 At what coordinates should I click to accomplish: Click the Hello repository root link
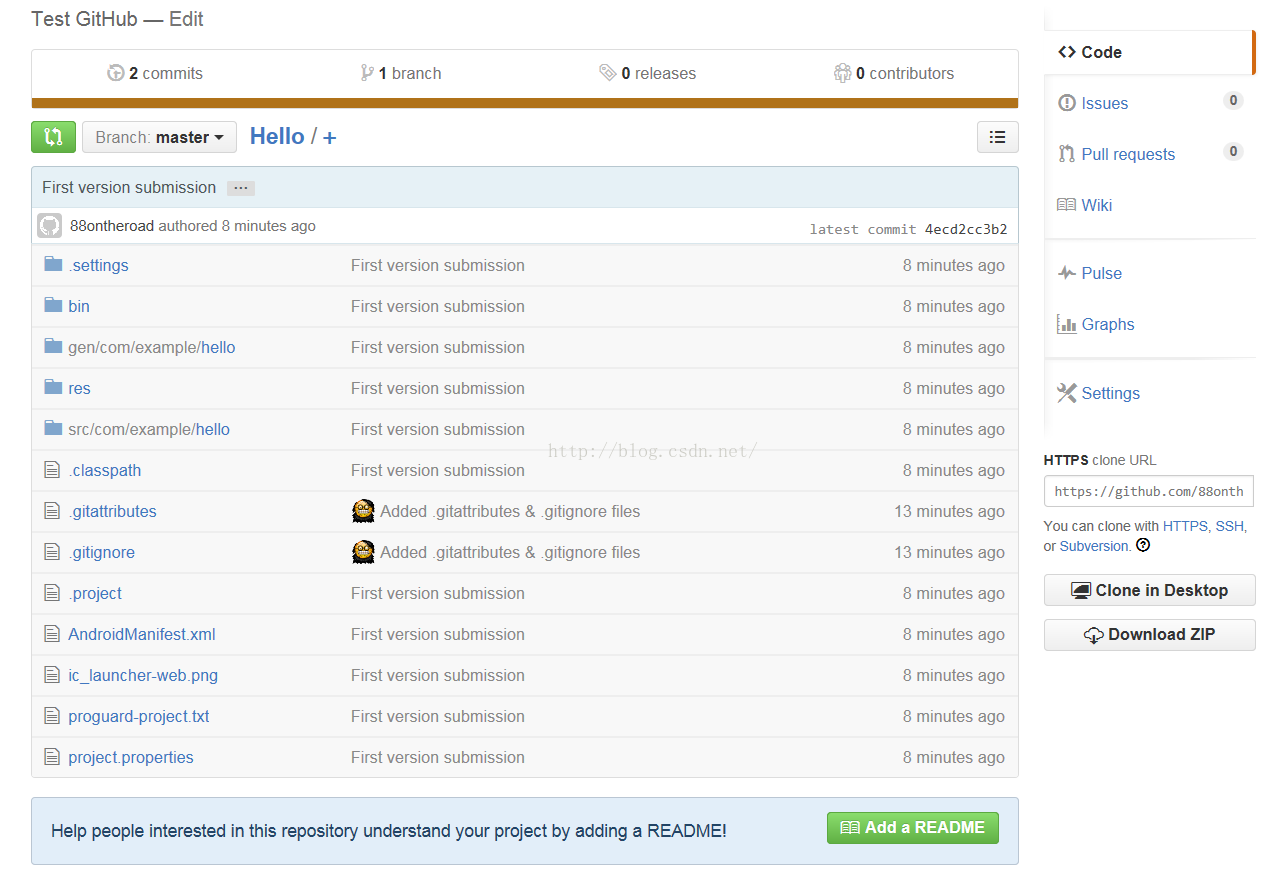[277, 136]
